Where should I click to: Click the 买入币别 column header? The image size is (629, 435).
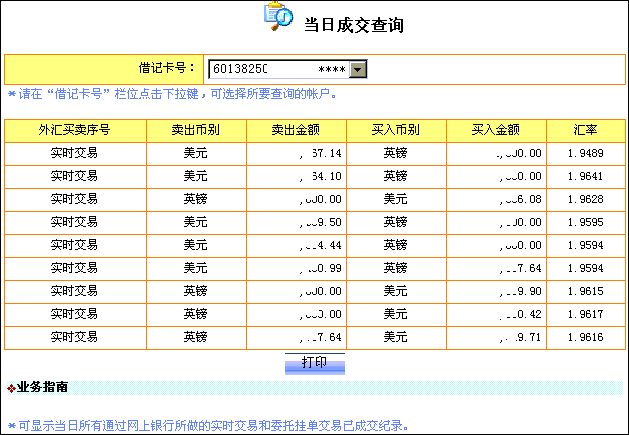396,130
